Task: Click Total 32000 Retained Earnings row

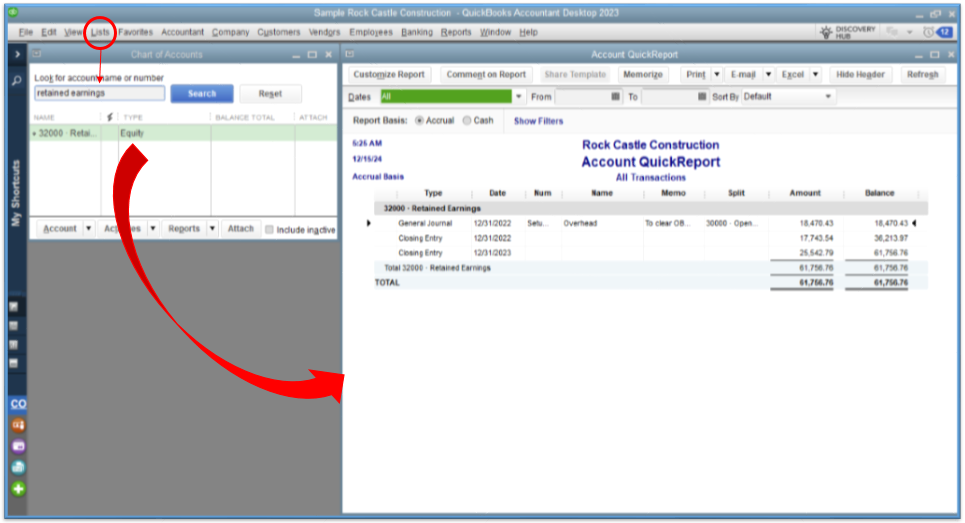Action: pyautogui.click(x=651, y=268)
